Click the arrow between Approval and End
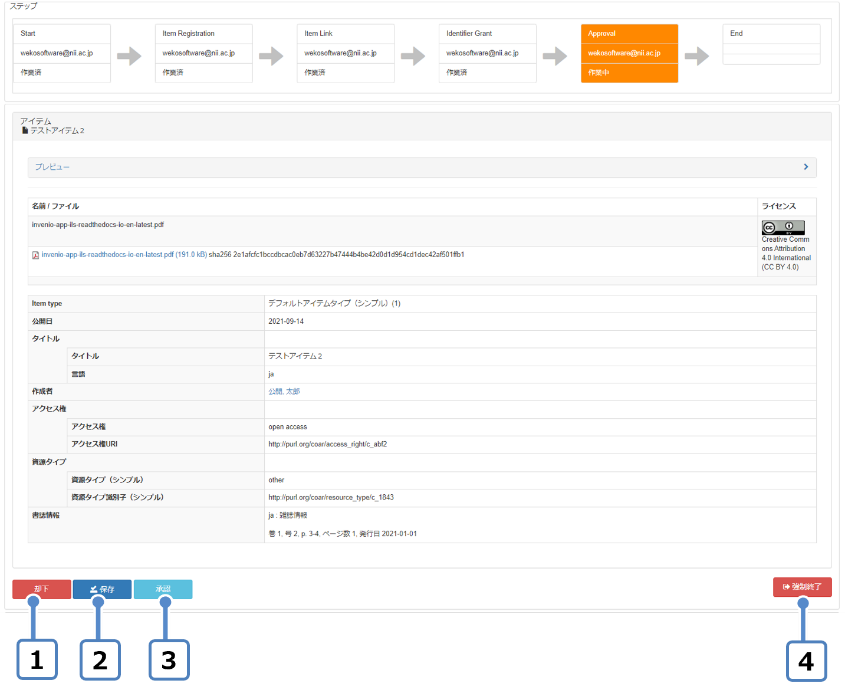Viewport: 845px width, 690px height. tap(697, 55)
